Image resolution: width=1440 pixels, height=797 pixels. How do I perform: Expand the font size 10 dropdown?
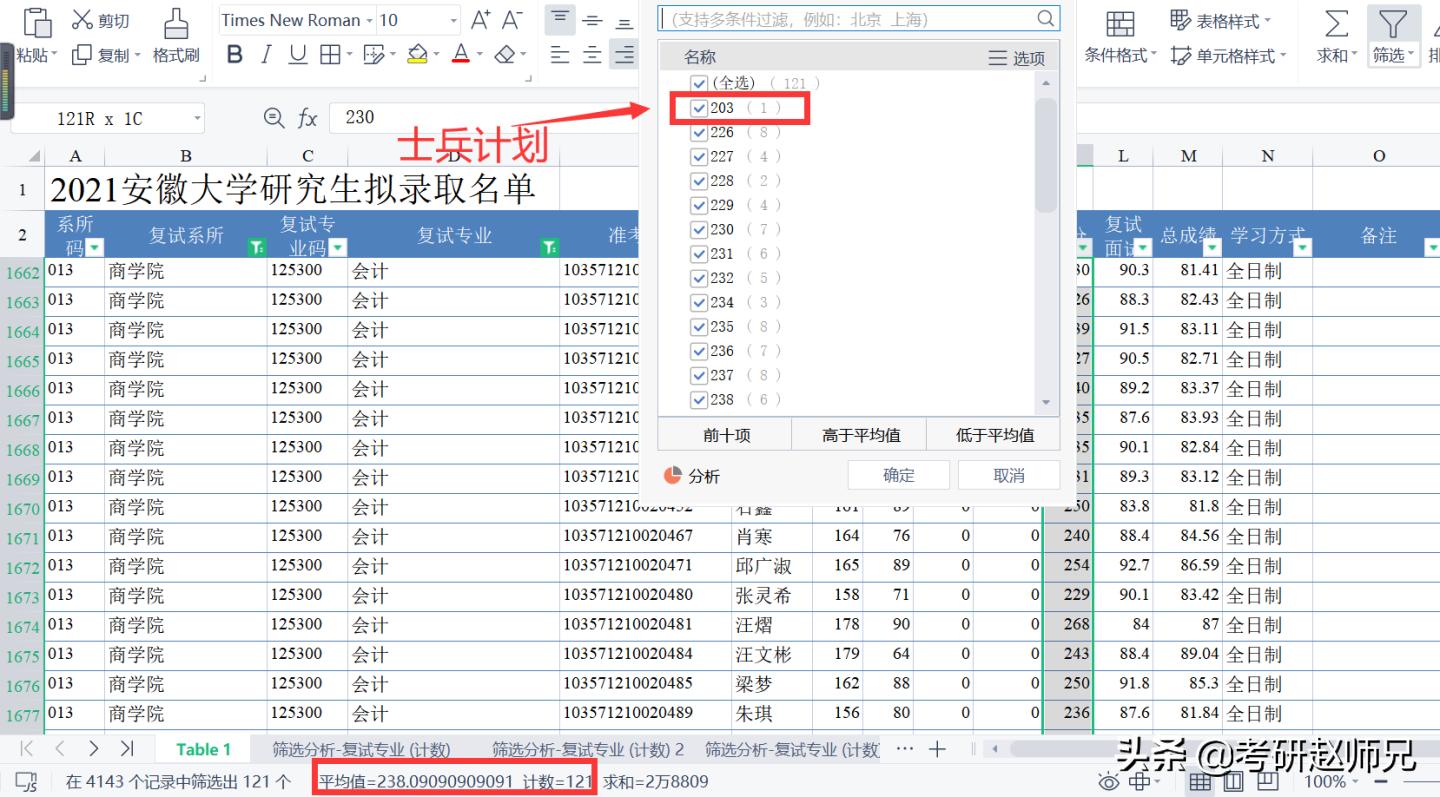454,20
